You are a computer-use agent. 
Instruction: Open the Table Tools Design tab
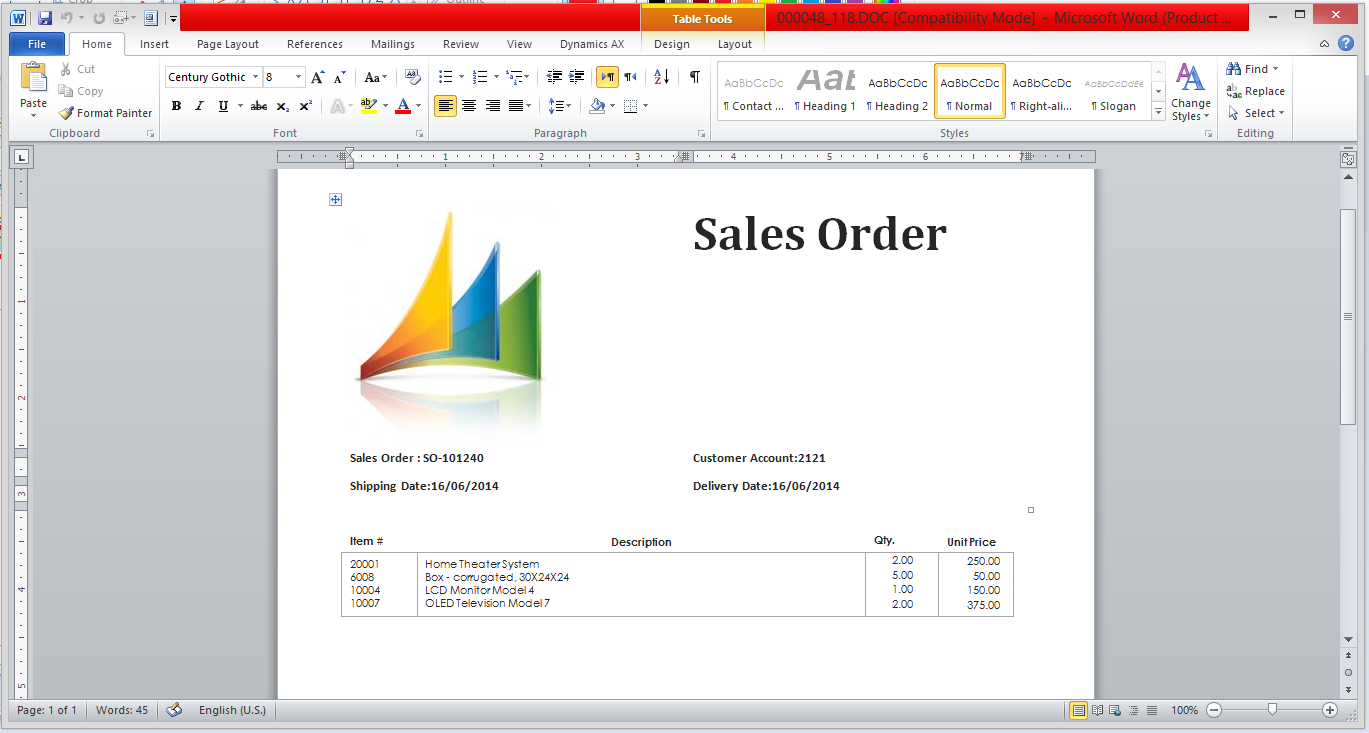(673, 44)
